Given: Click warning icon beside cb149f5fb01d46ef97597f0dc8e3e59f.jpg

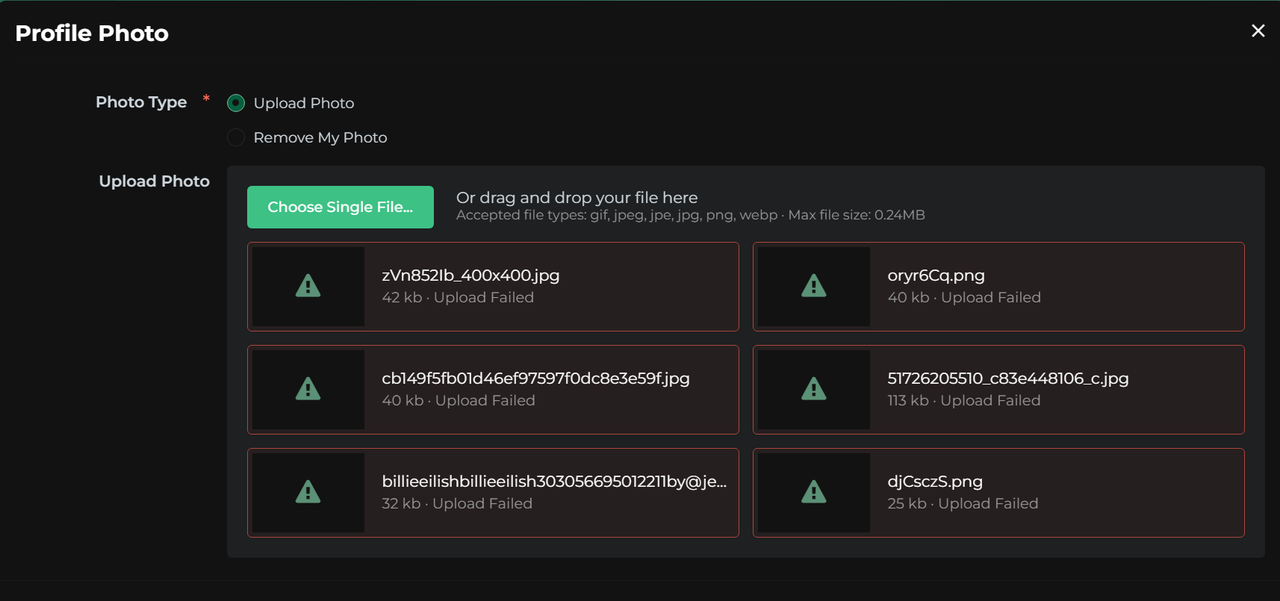Looking at the screenshot, I should tap(308, 389).
